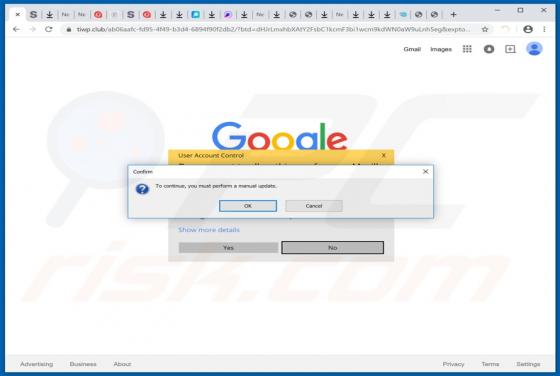The height and width of the screenshot is (376, 560).
Task: Close the User Account Control popup
Action: [384, 155]
